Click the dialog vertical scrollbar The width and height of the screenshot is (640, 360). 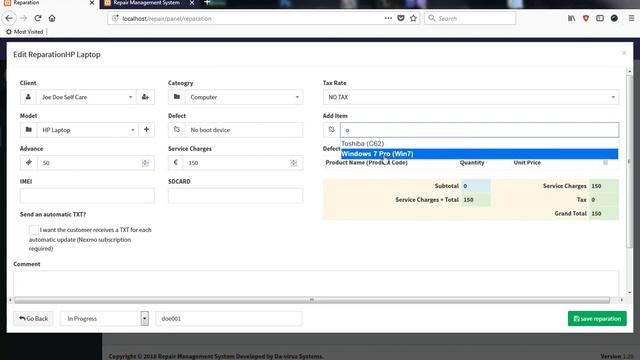tap(629, 163)
